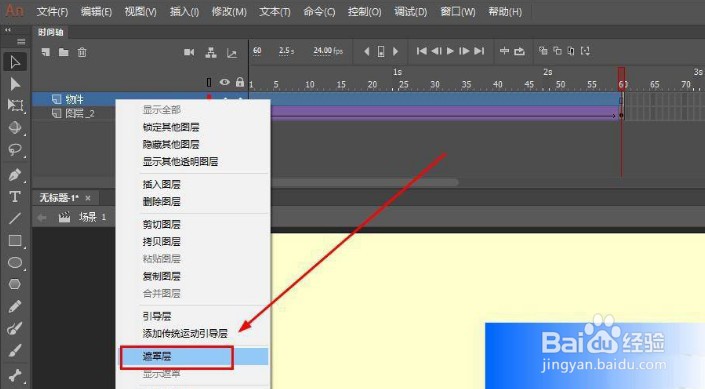Toggle outline color for 物件 layer
The width and height of the screenshot is (705, 389).
(209, 97)
